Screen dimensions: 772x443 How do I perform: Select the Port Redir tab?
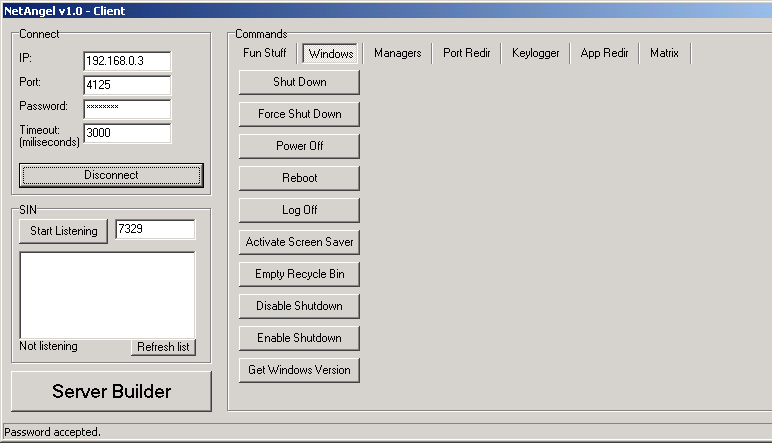point(467,53)
